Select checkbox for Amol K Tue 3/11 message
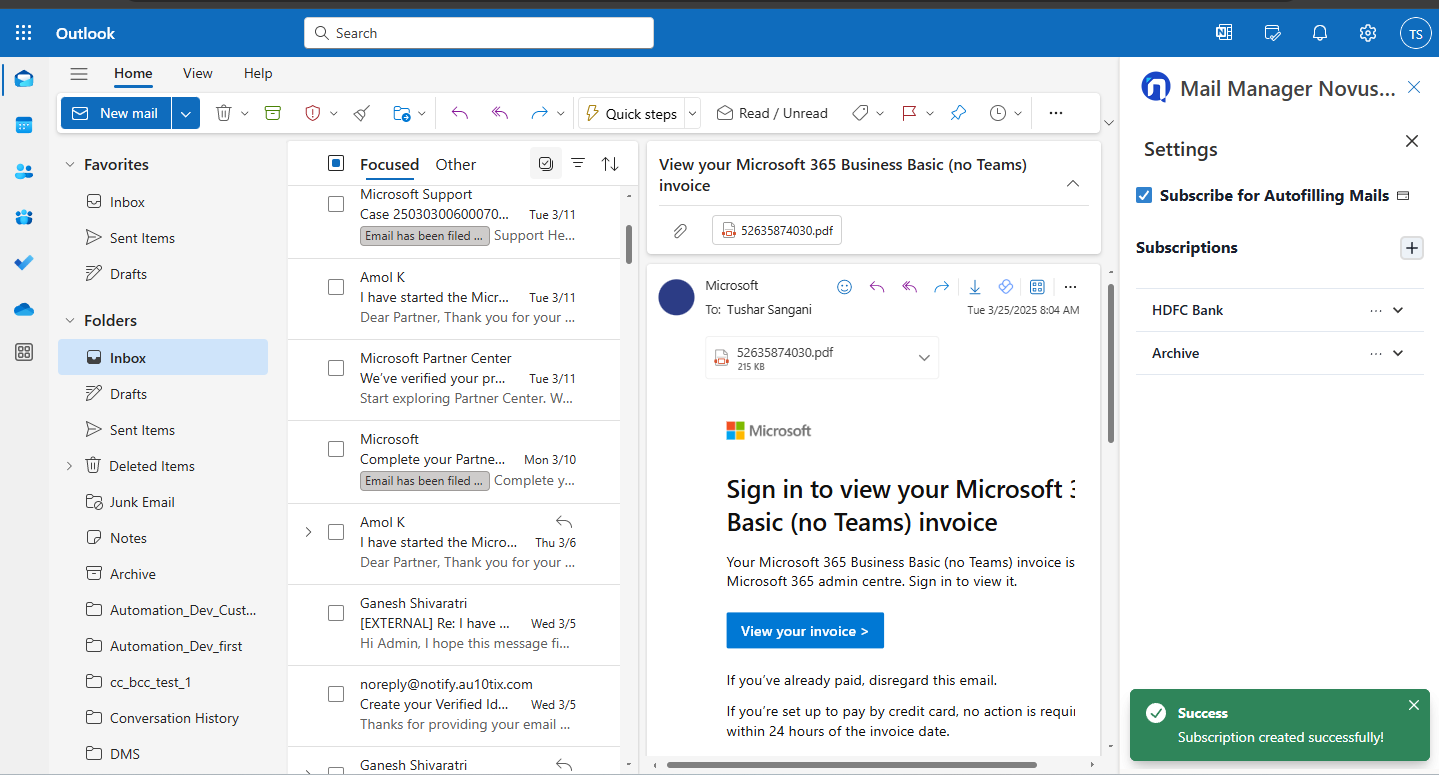This screenshot has height=775, width=1439. click(336, 287)
